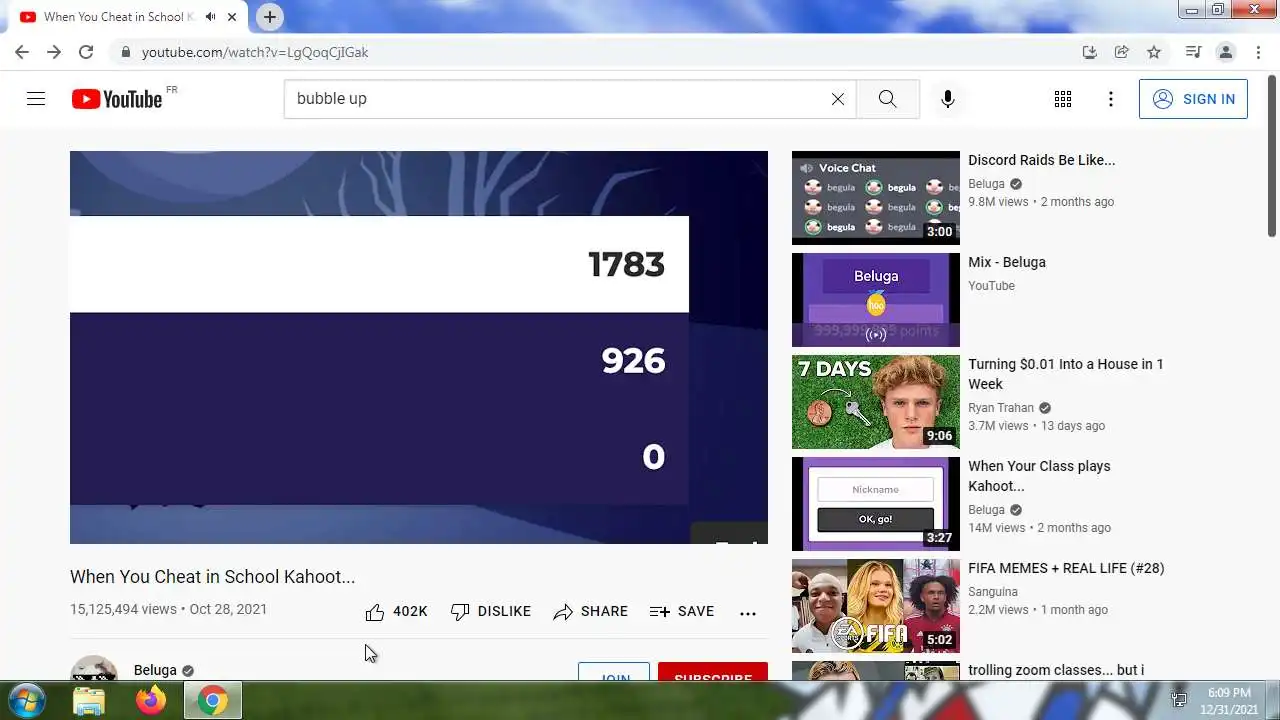Mute tab via speaker icon on tab
1280x720 pixels.
point(210,17)
